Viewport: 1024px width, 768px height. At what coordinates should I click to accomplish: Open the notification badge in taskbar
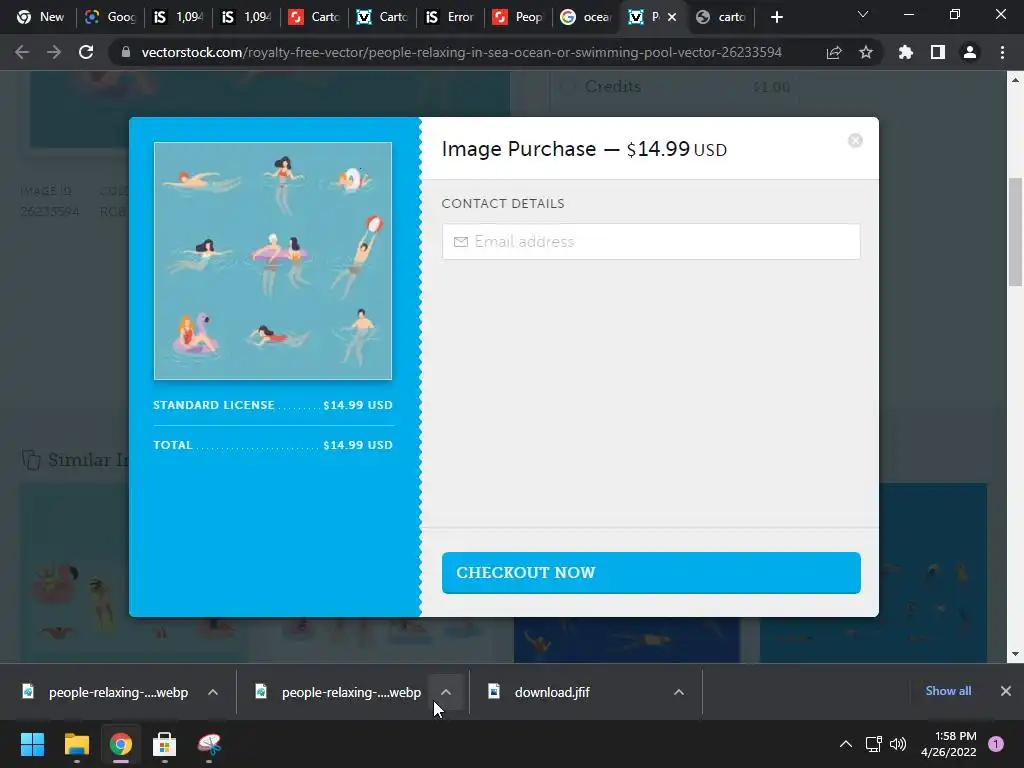pos(996,744)
